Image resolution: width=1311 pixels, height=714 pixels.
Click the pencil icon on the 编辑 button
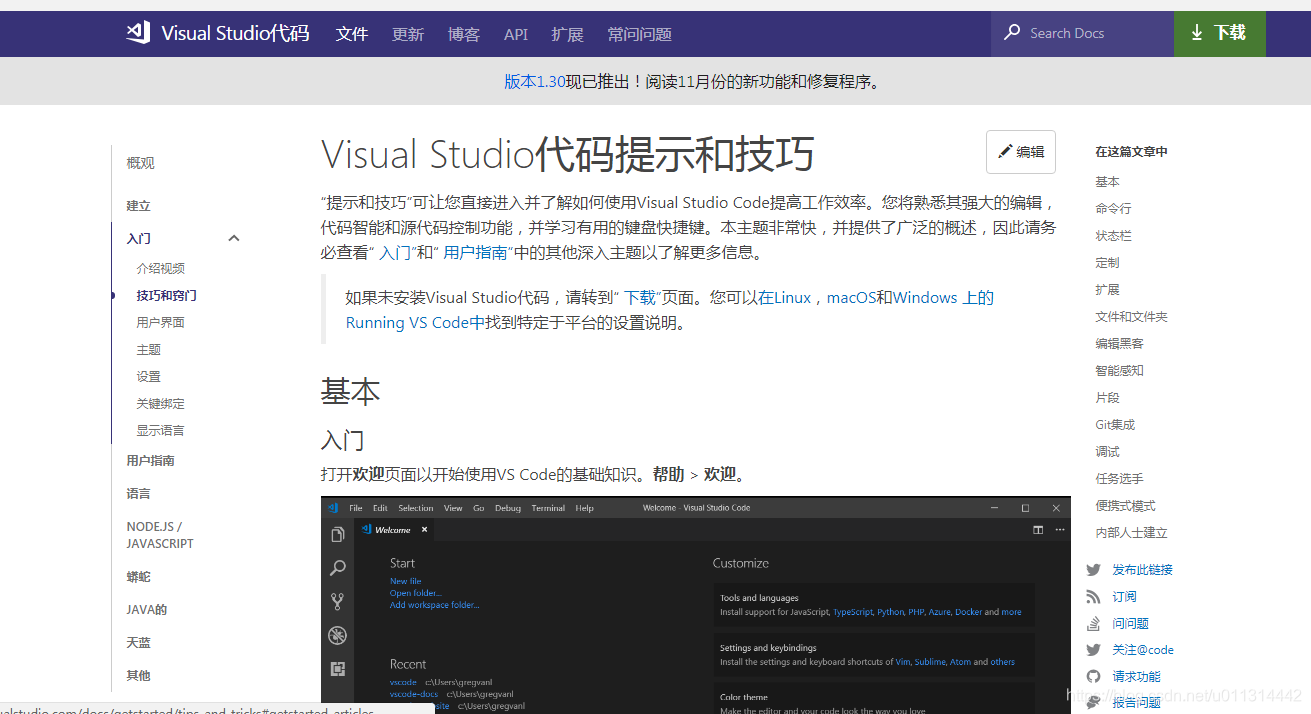click(1005, 152)
